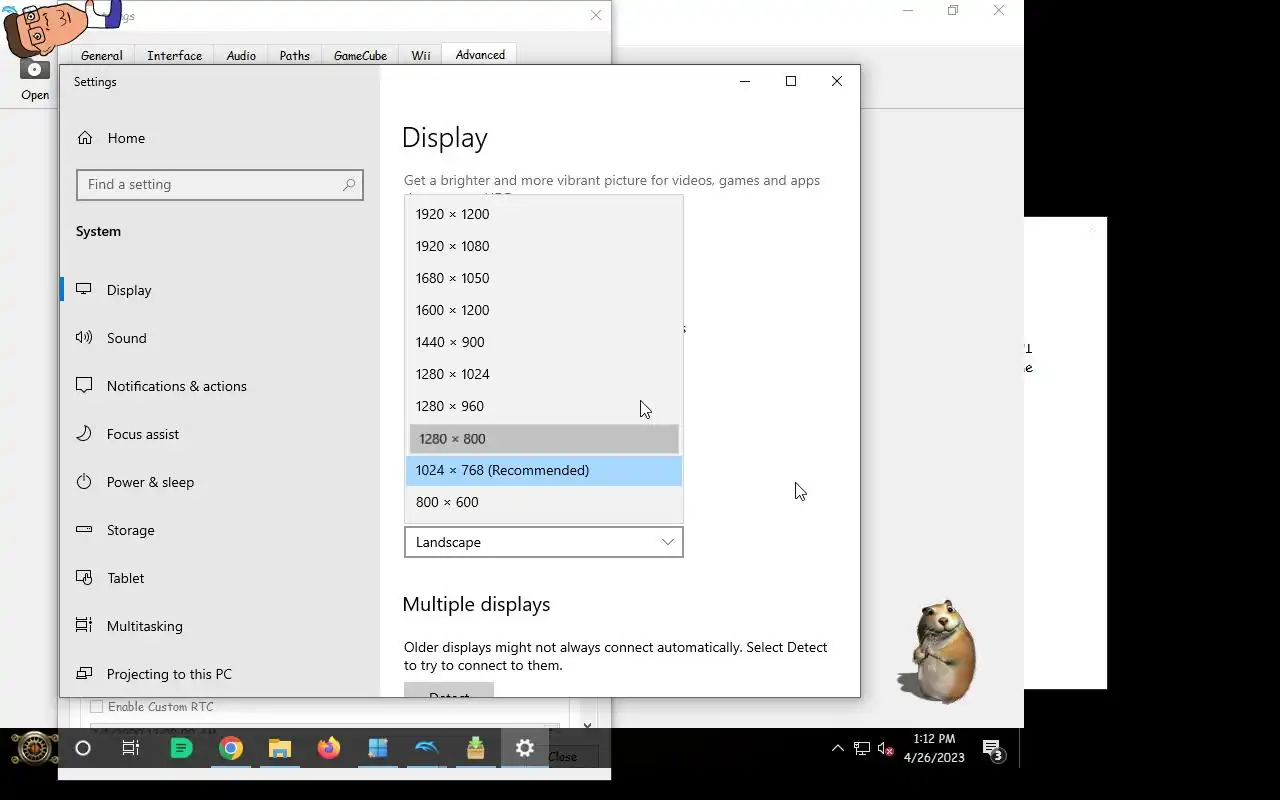The image size is (1280, 800).
Task: Click the Storage drive icon
Action: tap(84, 530)
